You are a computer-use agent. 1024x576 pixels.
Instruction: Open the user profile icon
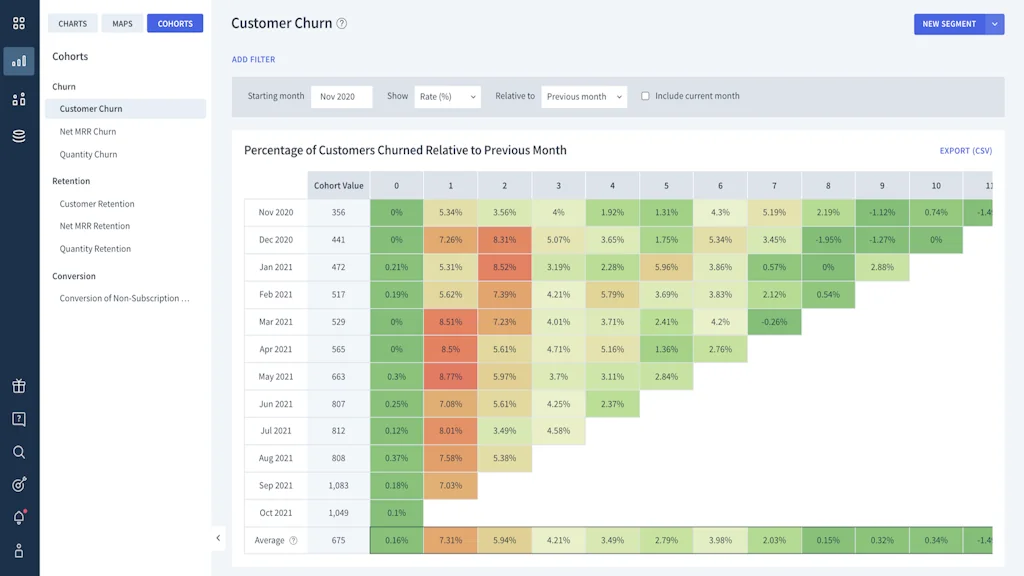coord(18,551)
